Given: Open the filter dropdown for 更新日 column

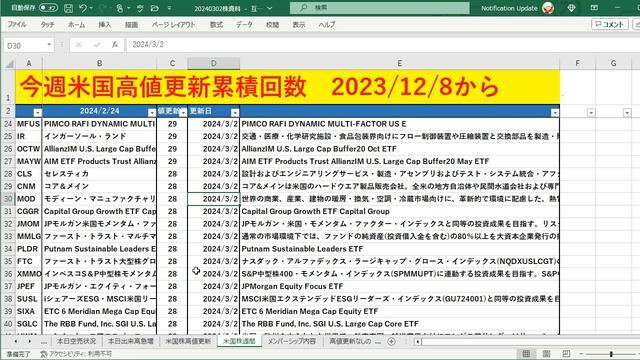Looking at the screenshot, I should pos(235,112).
